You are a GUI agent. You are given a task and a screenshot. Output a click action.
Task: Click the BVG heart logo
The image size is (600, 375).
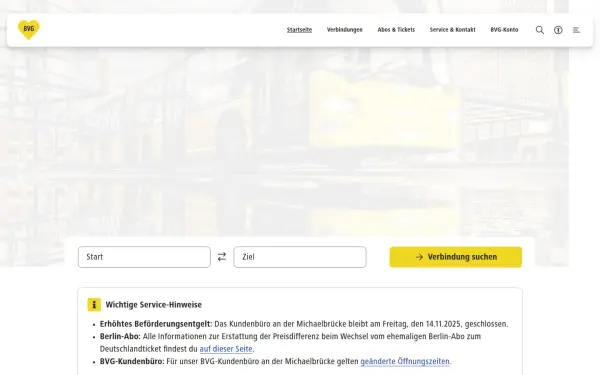[x=29, y=29]
